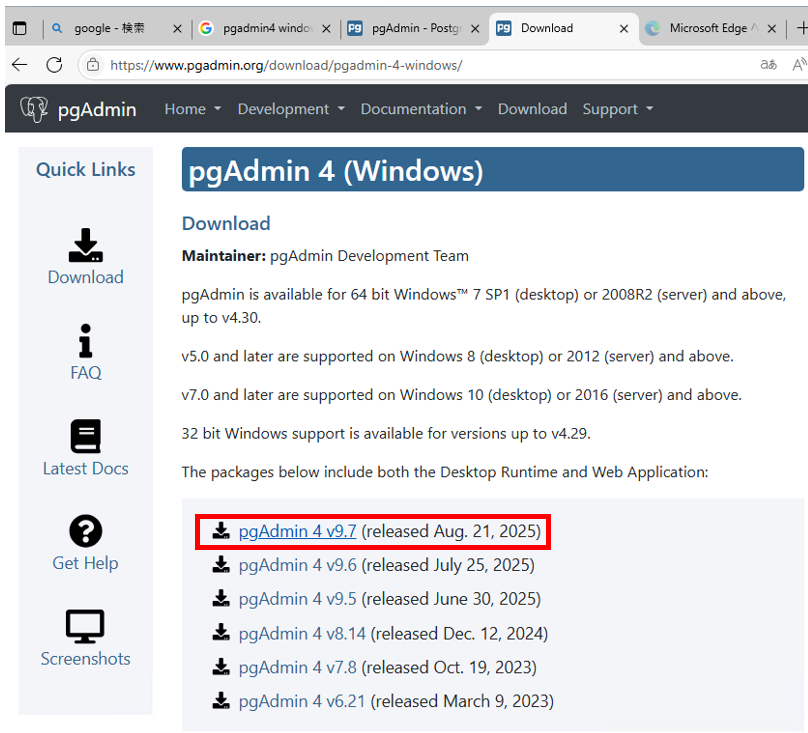Open the tab actions menu icon
This screenshot has width=808, height=733.
tap(20, 28)
